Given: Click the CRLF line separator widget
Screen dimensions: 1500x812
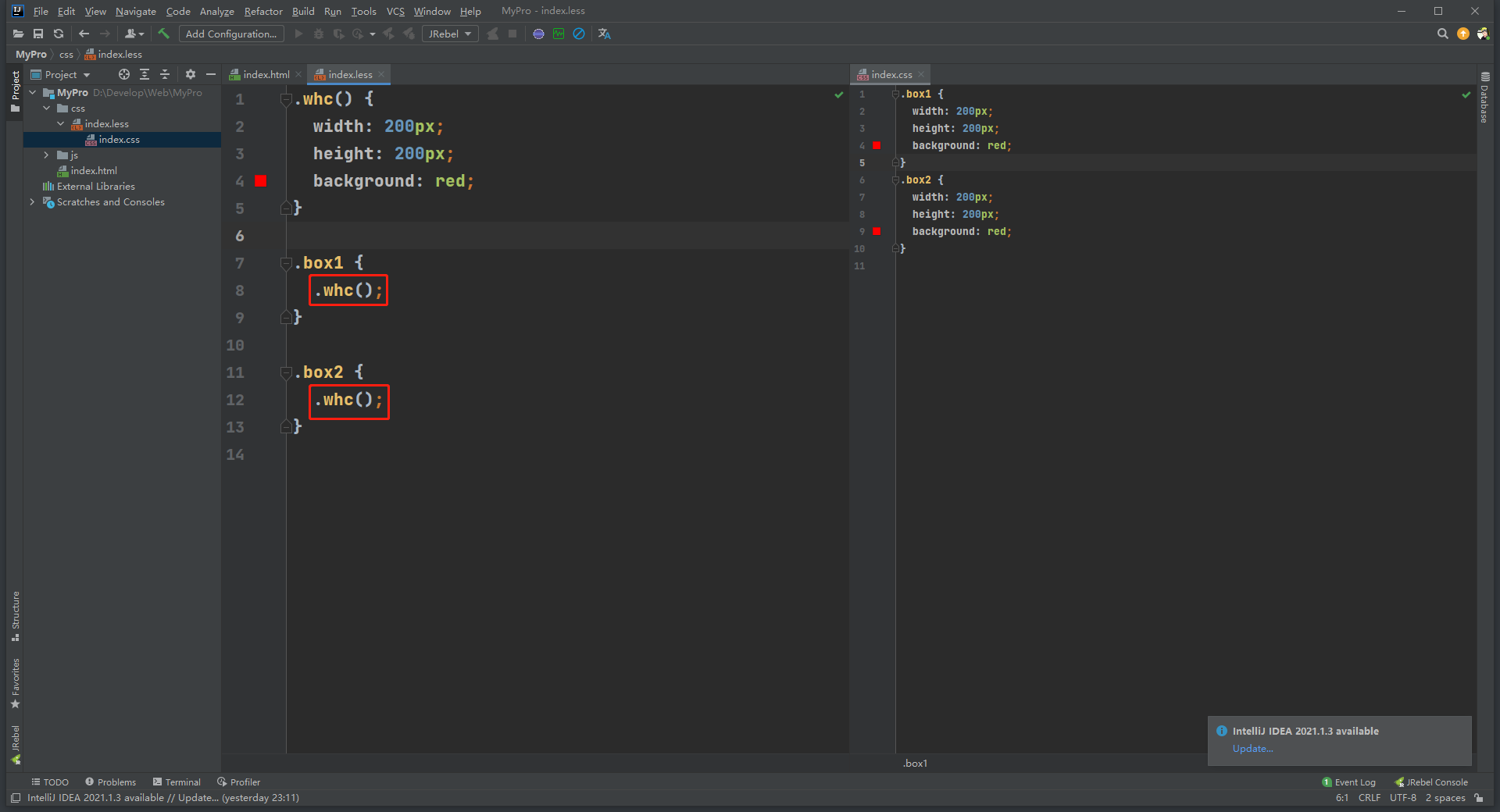Looking at the screenshot, I should (x=1370, y=798).
